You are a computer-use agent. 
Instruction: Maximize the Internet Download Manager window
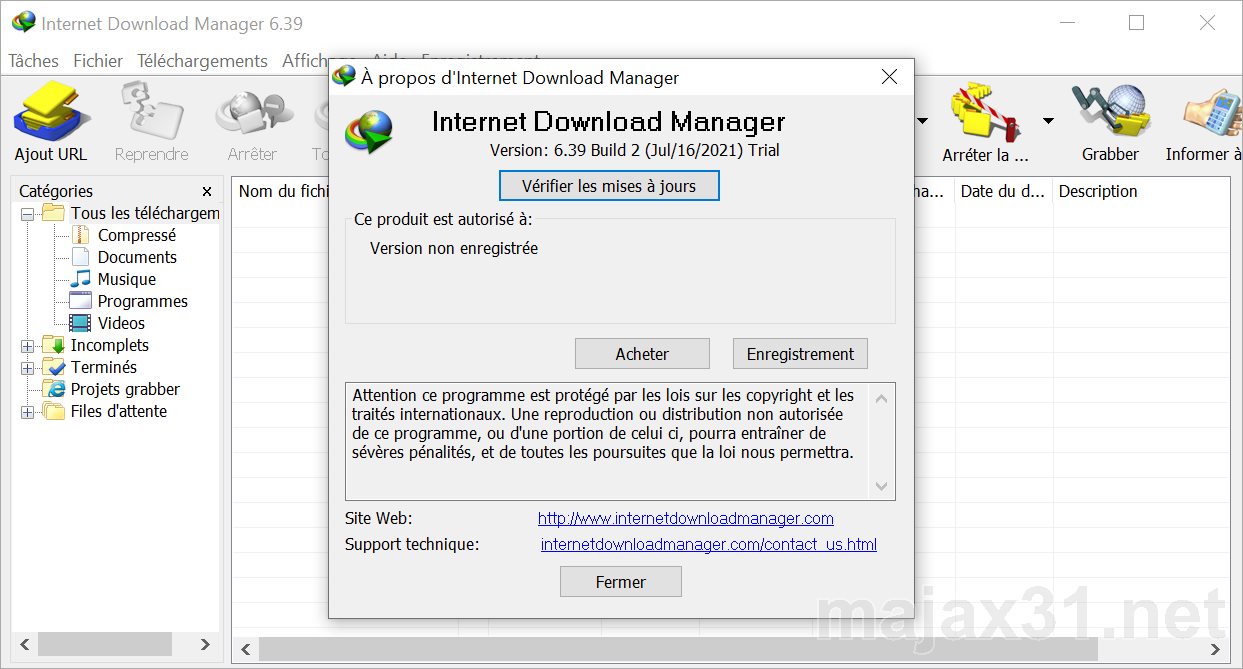[1136, 22]
